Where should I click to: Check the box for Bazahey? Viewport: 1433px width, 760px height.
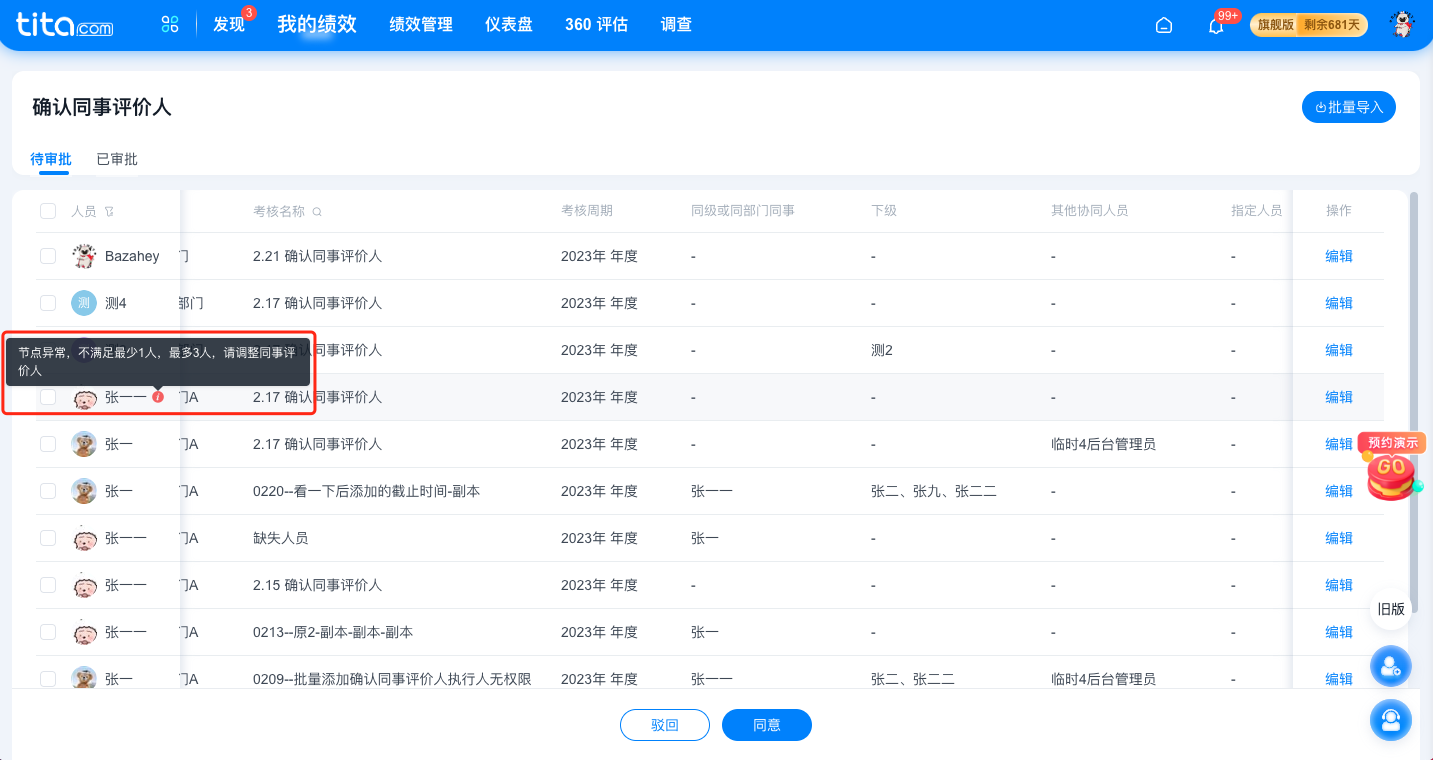click(48, 256)
